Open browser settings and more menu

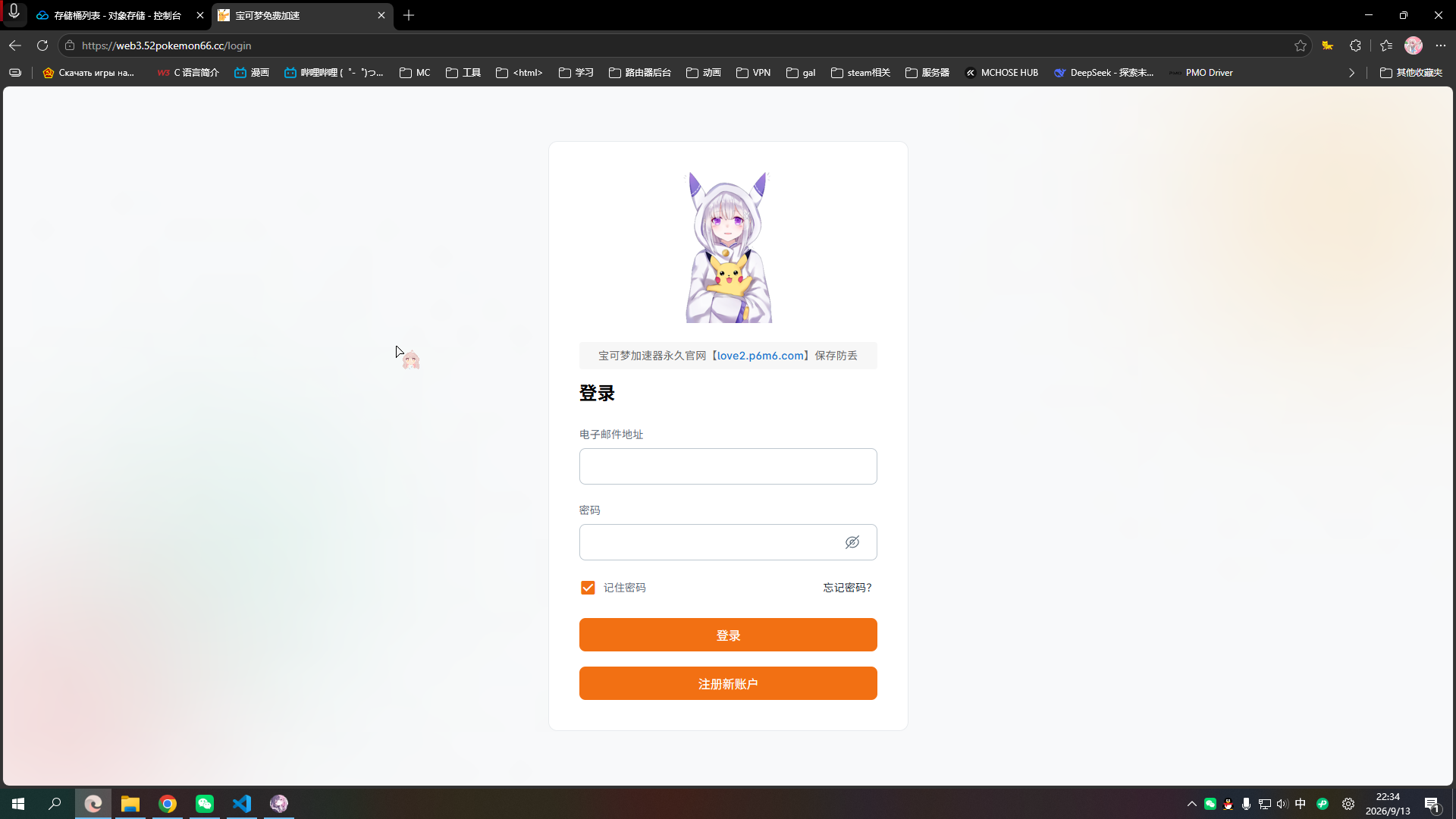[x=1441, y=45]
